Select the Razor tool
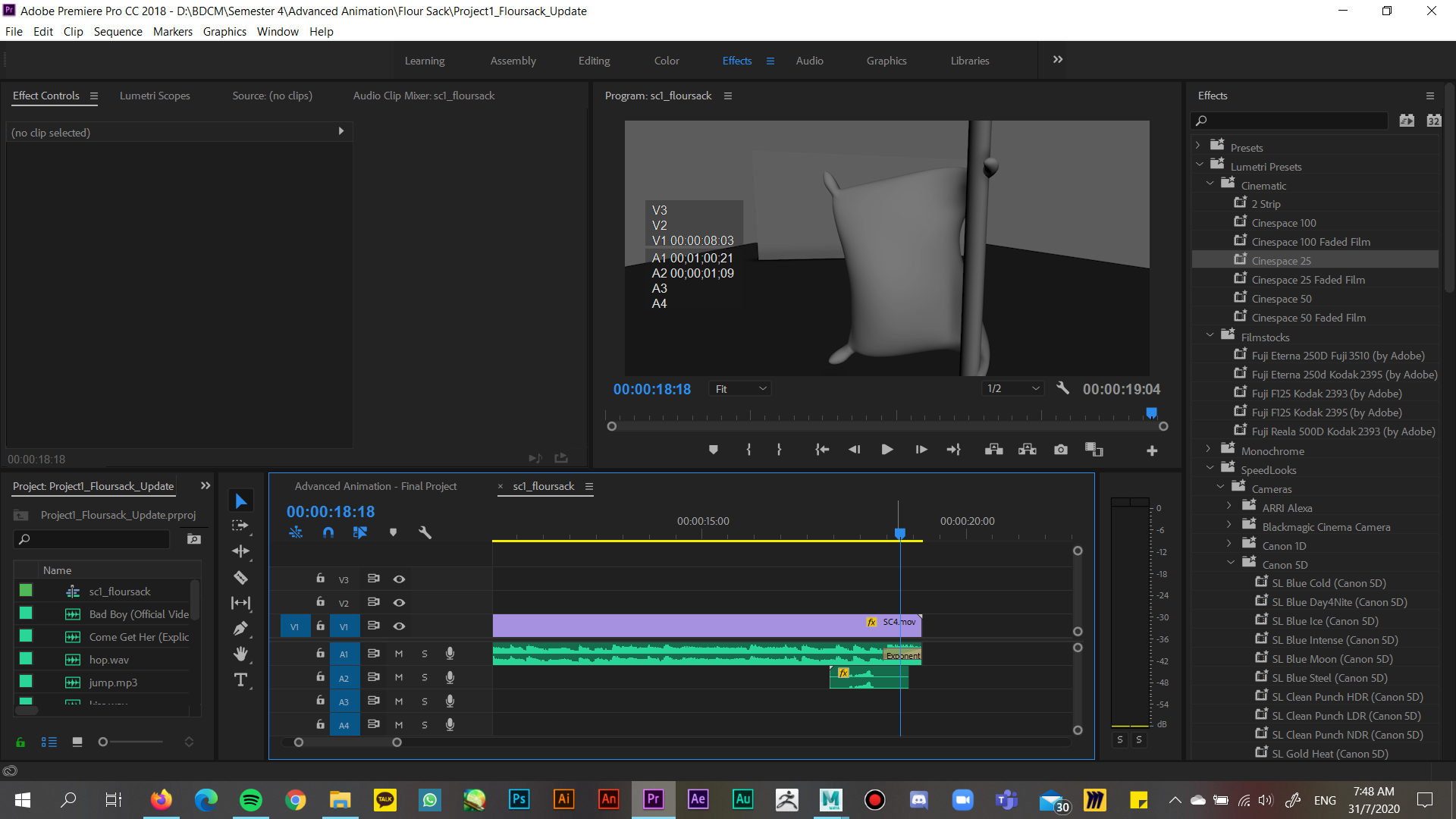The image size is (1456, 819). click(x=240, y=577)
